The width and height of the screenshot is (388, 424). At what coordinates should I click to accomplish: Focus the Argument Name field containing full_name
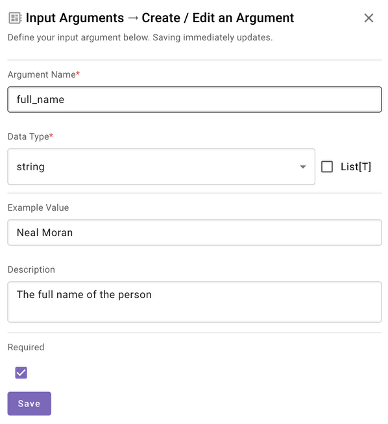click(194, 99)
